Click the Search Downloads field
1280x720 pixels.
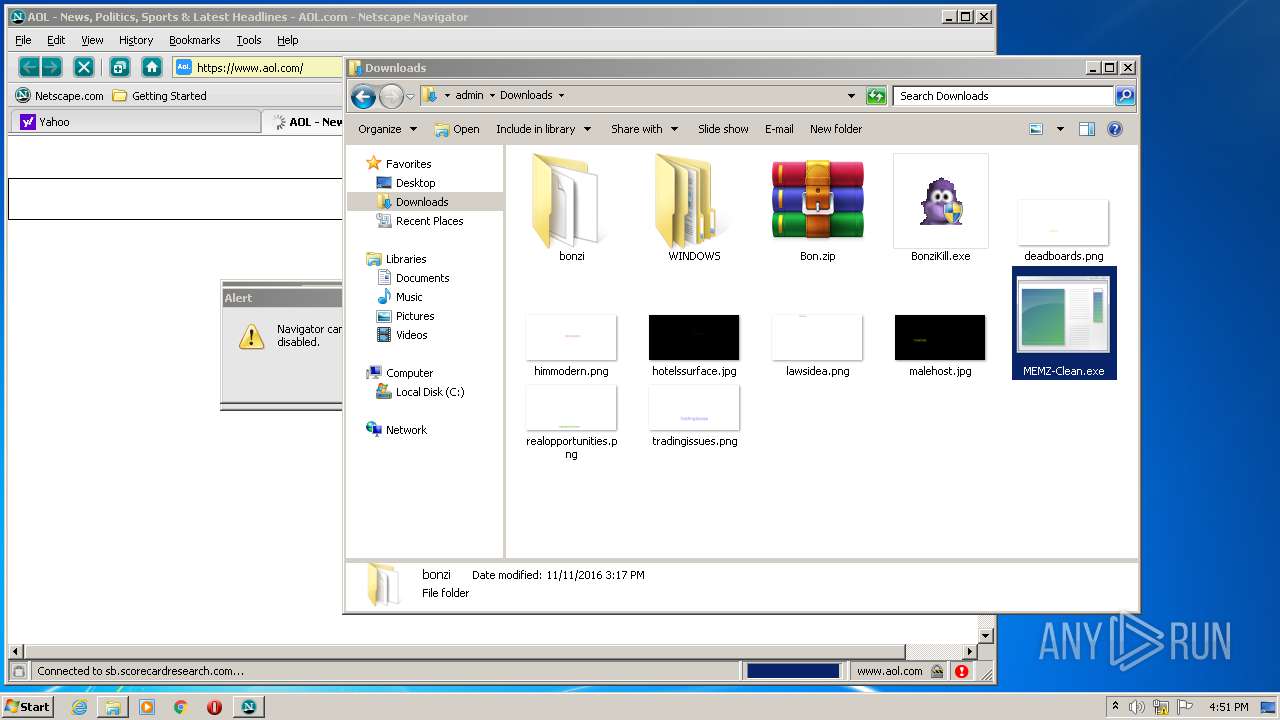tap(1003, 96)
